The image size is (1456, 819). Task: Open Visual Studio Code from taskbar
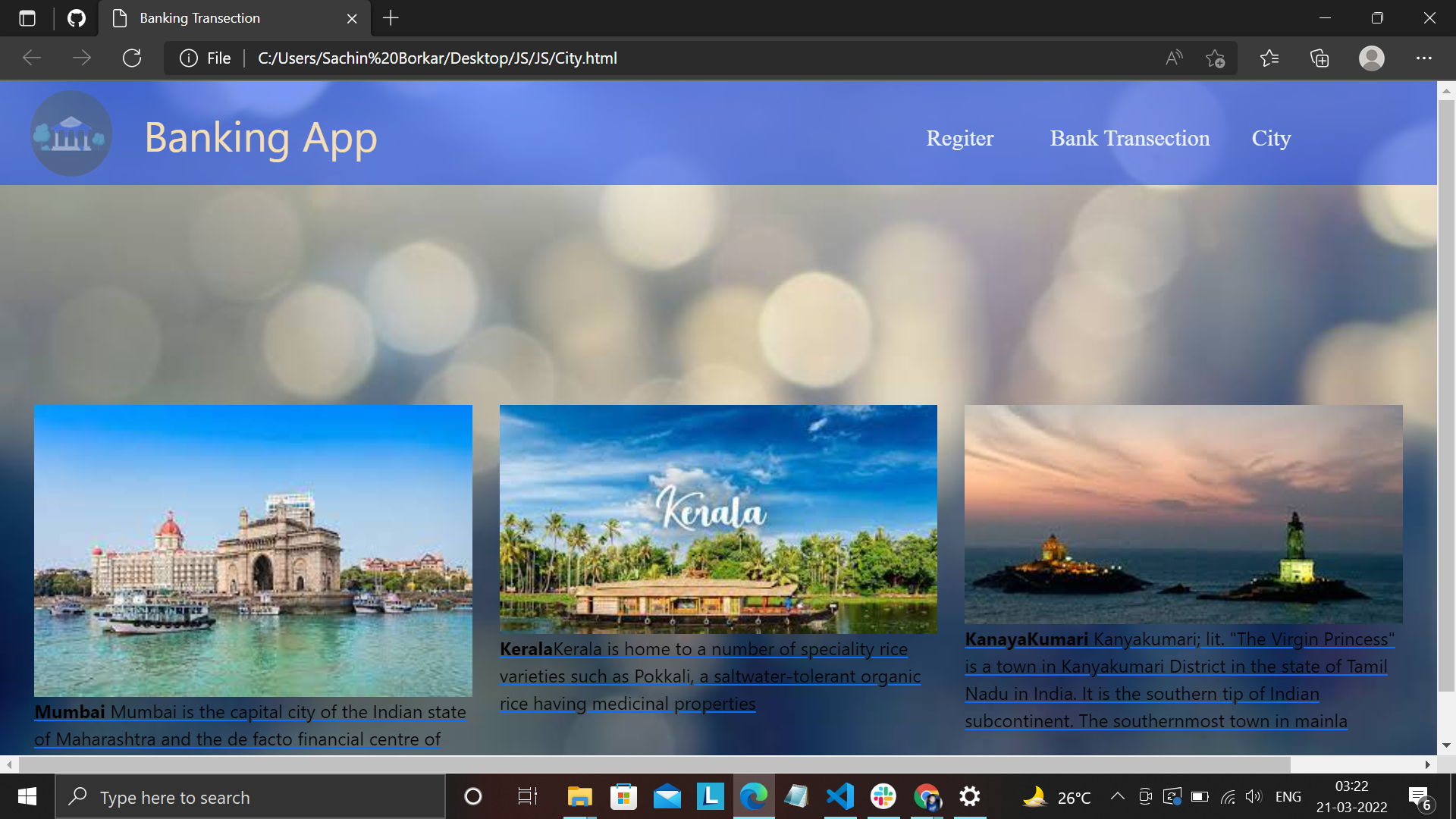839,796
